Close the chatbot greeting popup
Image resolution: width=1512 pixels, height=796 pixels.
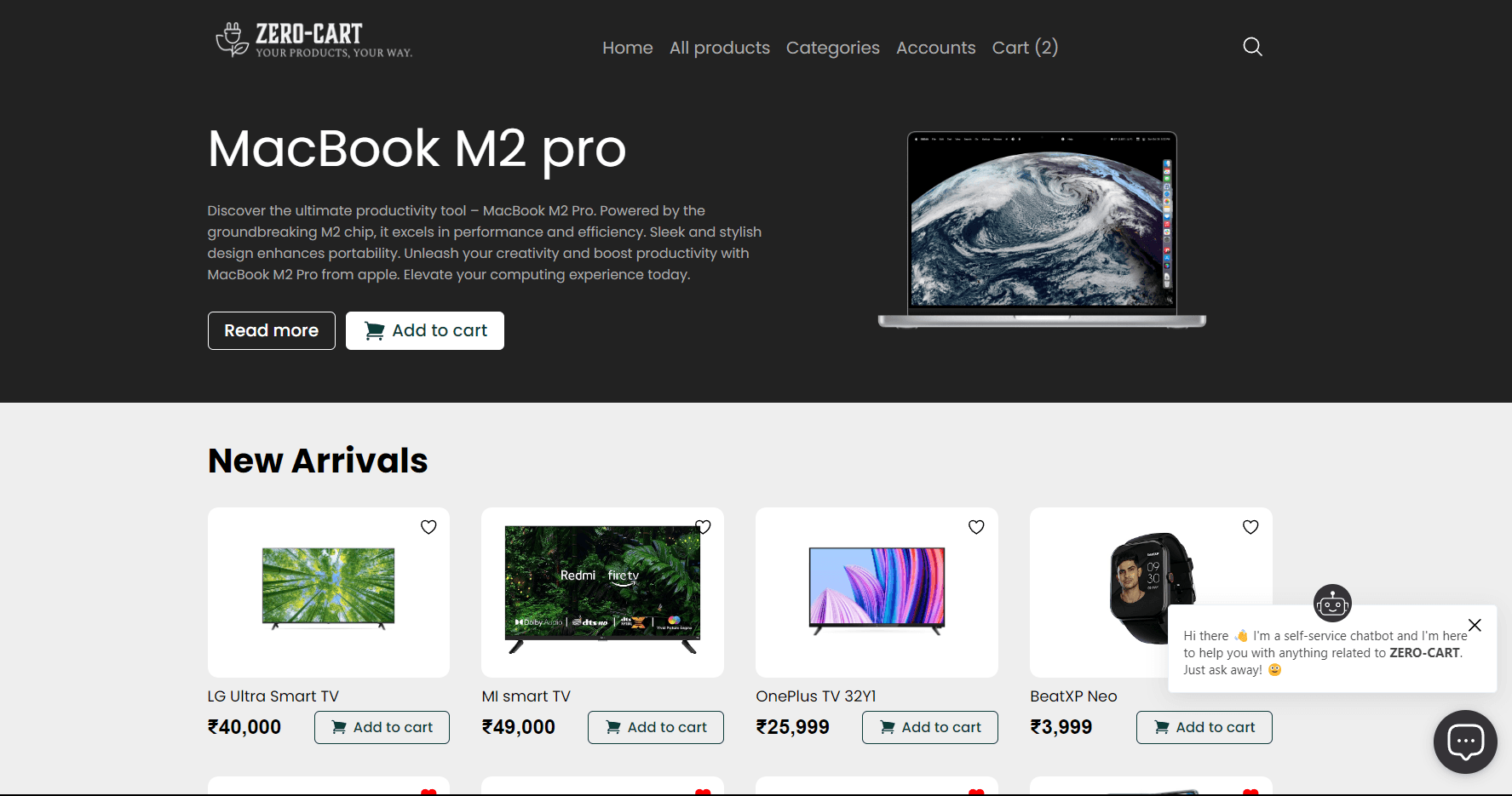(x=1475, y=625)
